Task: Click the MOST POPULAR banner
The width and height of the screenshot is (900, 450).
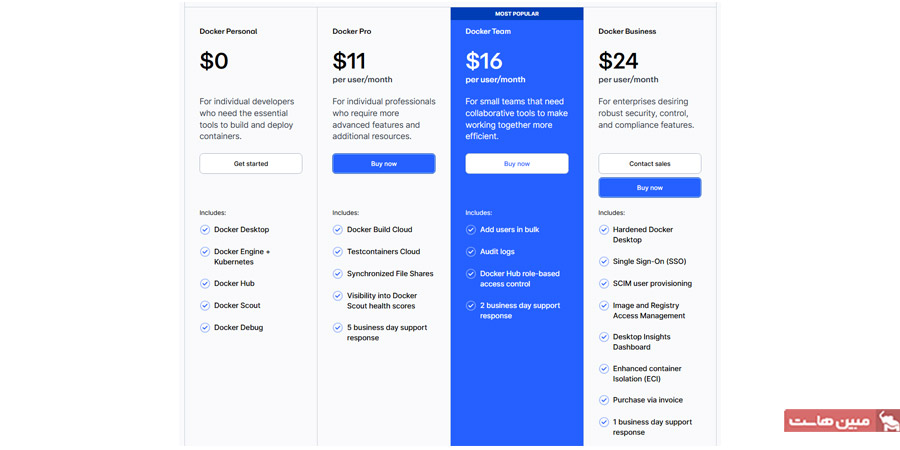Action: click(x=516, y=14)
